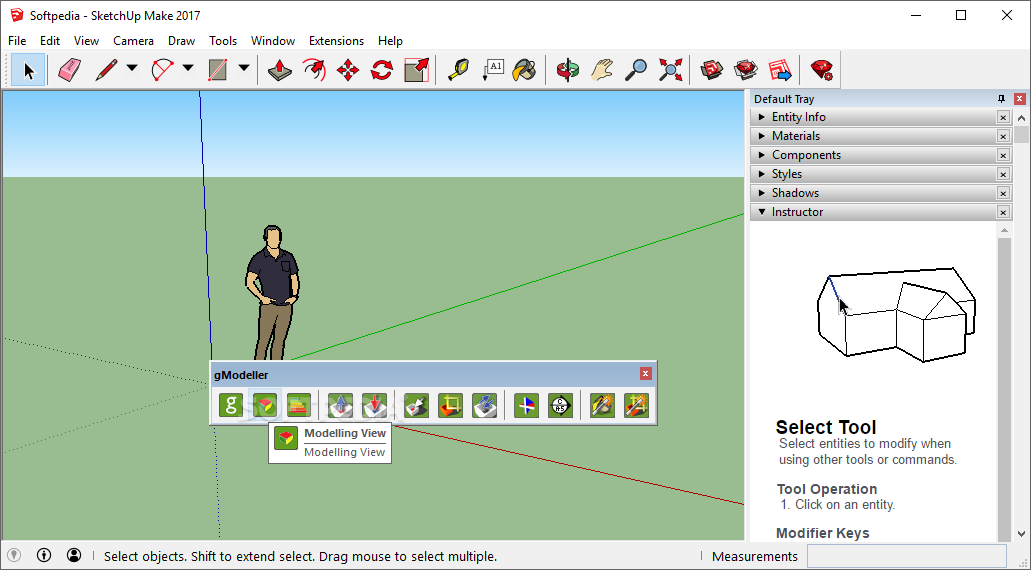Open the Edit menu

pos(50,41)
